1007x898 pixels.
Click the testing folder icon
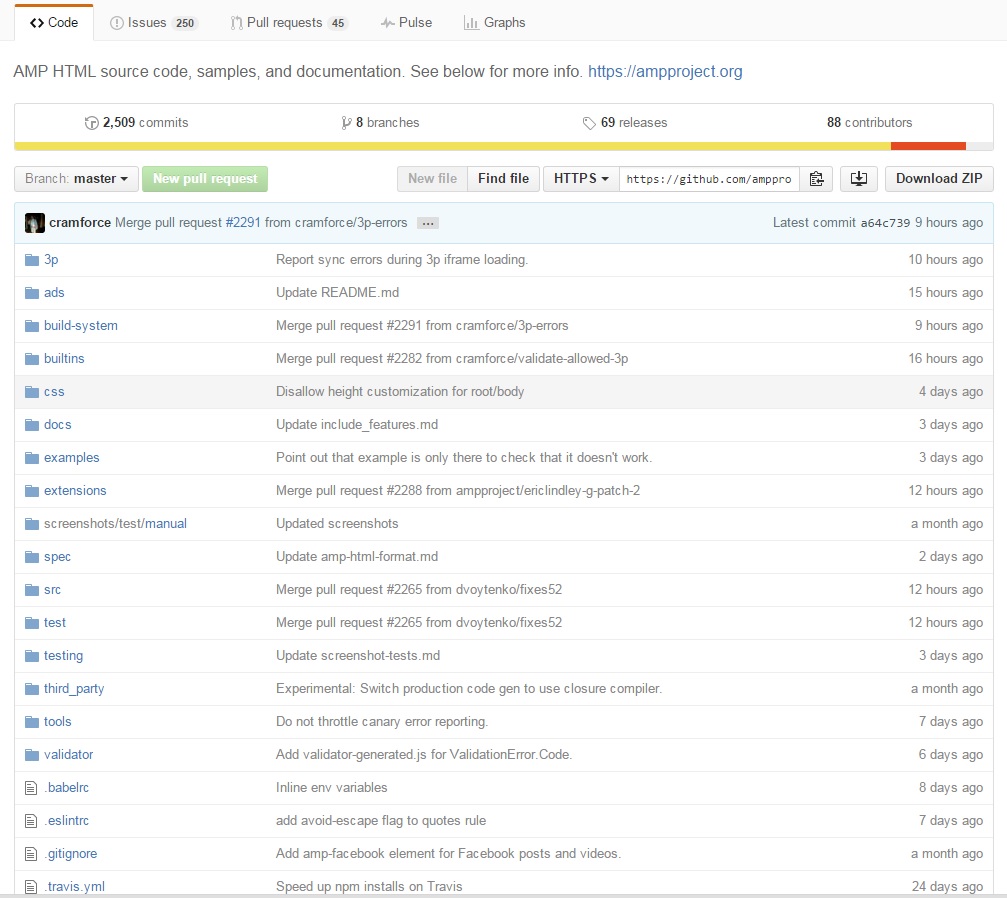click(32, 656)
